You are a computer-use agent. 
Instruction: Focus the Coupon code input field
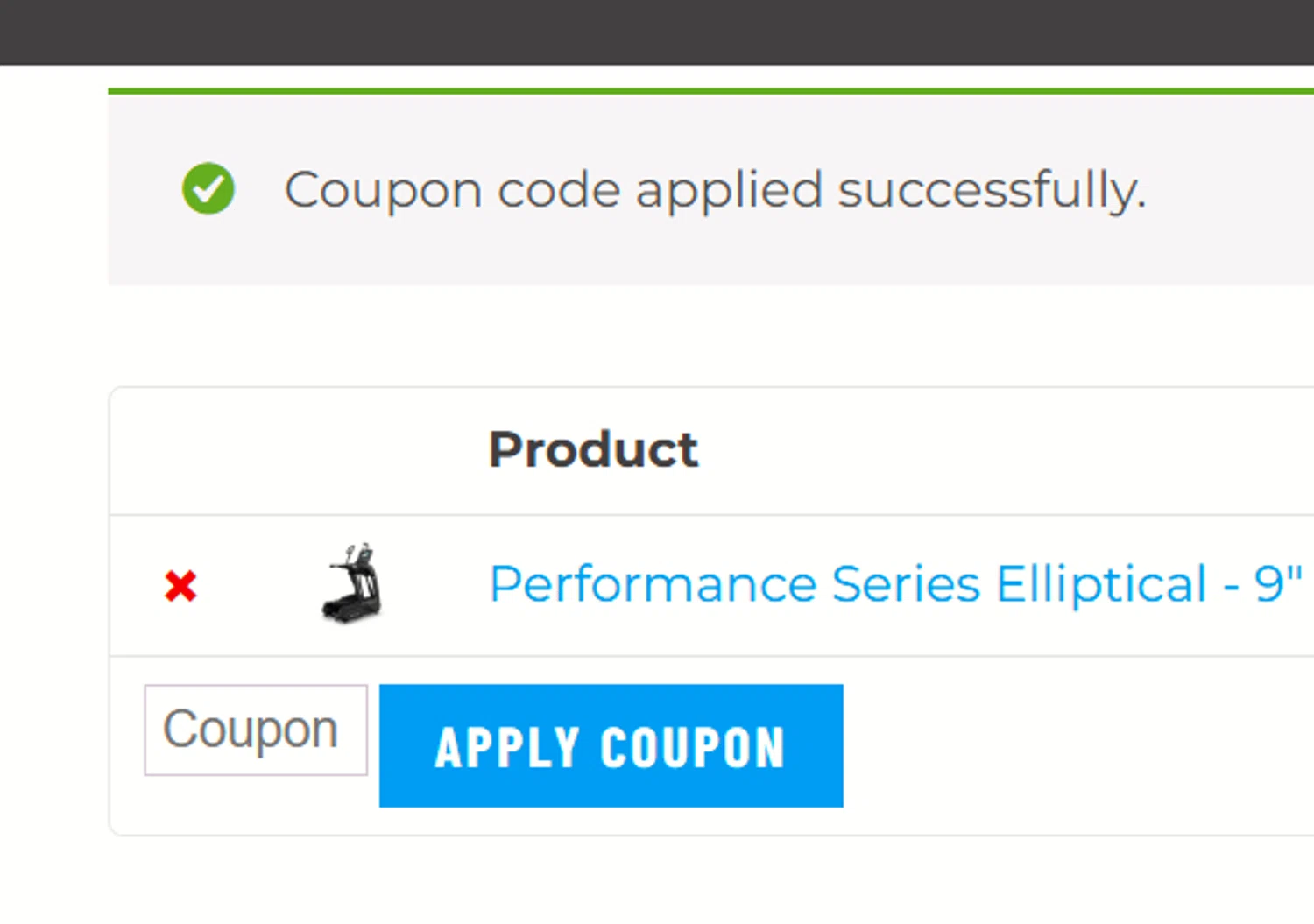(255, 730)
